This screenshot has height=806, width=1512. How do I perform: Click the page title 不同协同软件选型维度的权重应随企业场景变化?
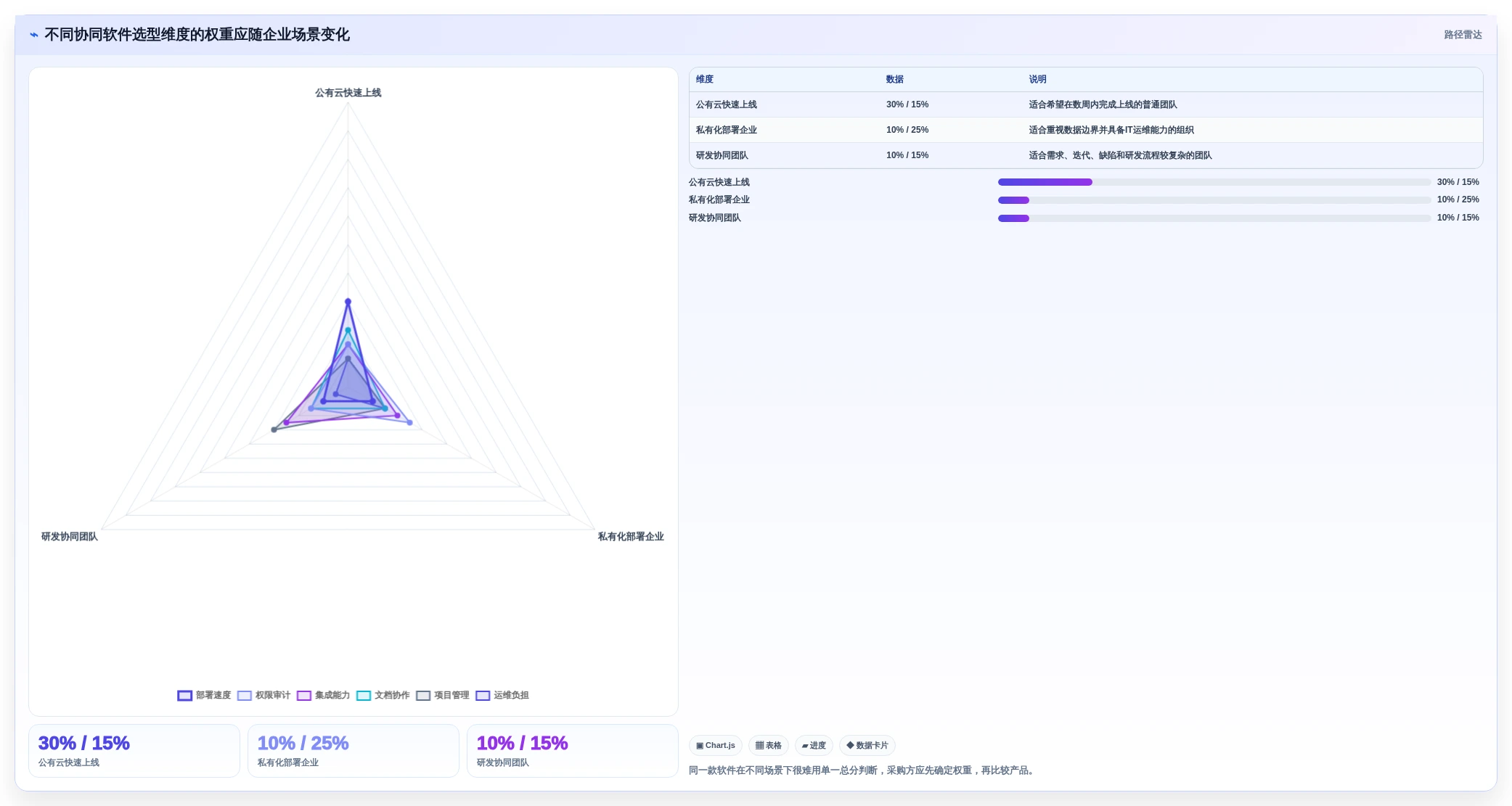(197, 35)
